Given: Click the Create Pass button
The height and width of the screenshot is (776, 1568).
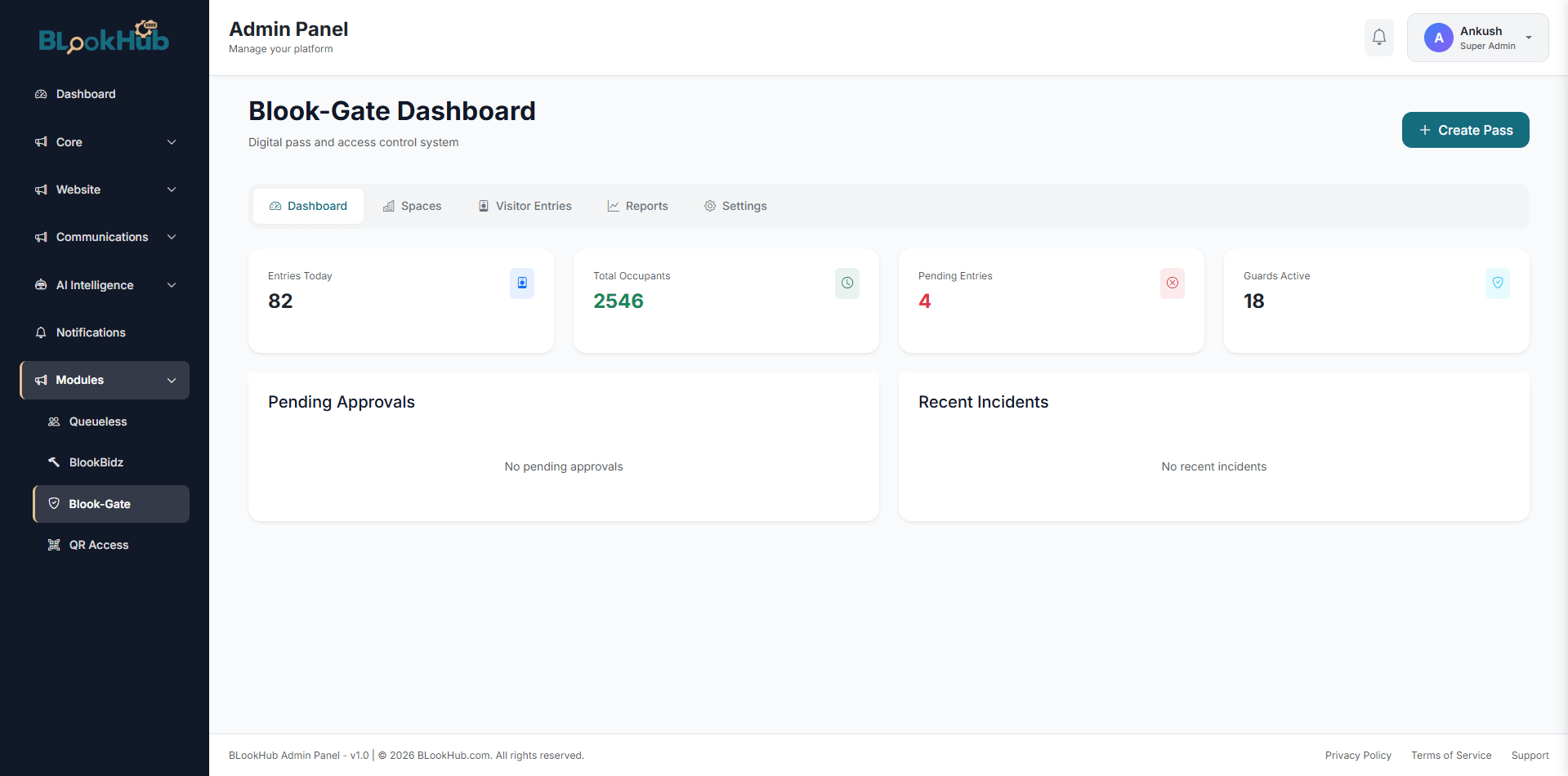Looking at the screenshot, I should (x=1465, y=130).
